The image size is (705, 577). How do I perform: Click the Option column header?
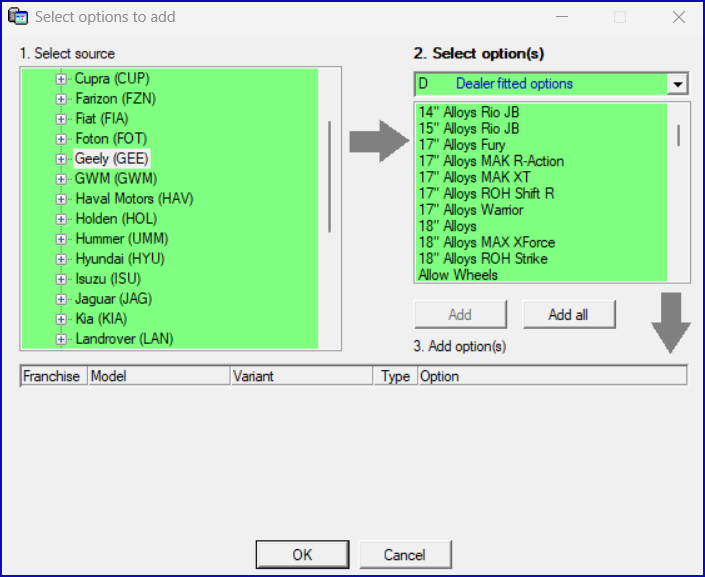[553, 376]
